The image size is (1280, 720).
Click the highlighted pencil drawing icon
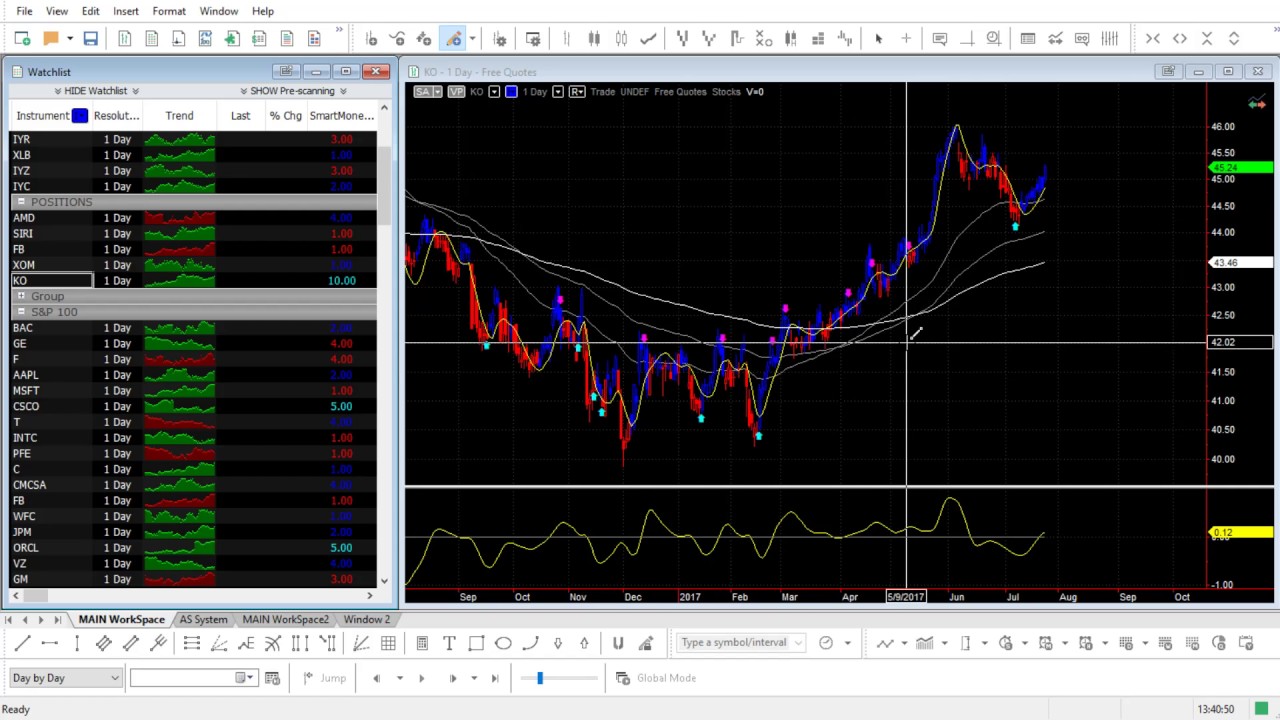(454, 38)
